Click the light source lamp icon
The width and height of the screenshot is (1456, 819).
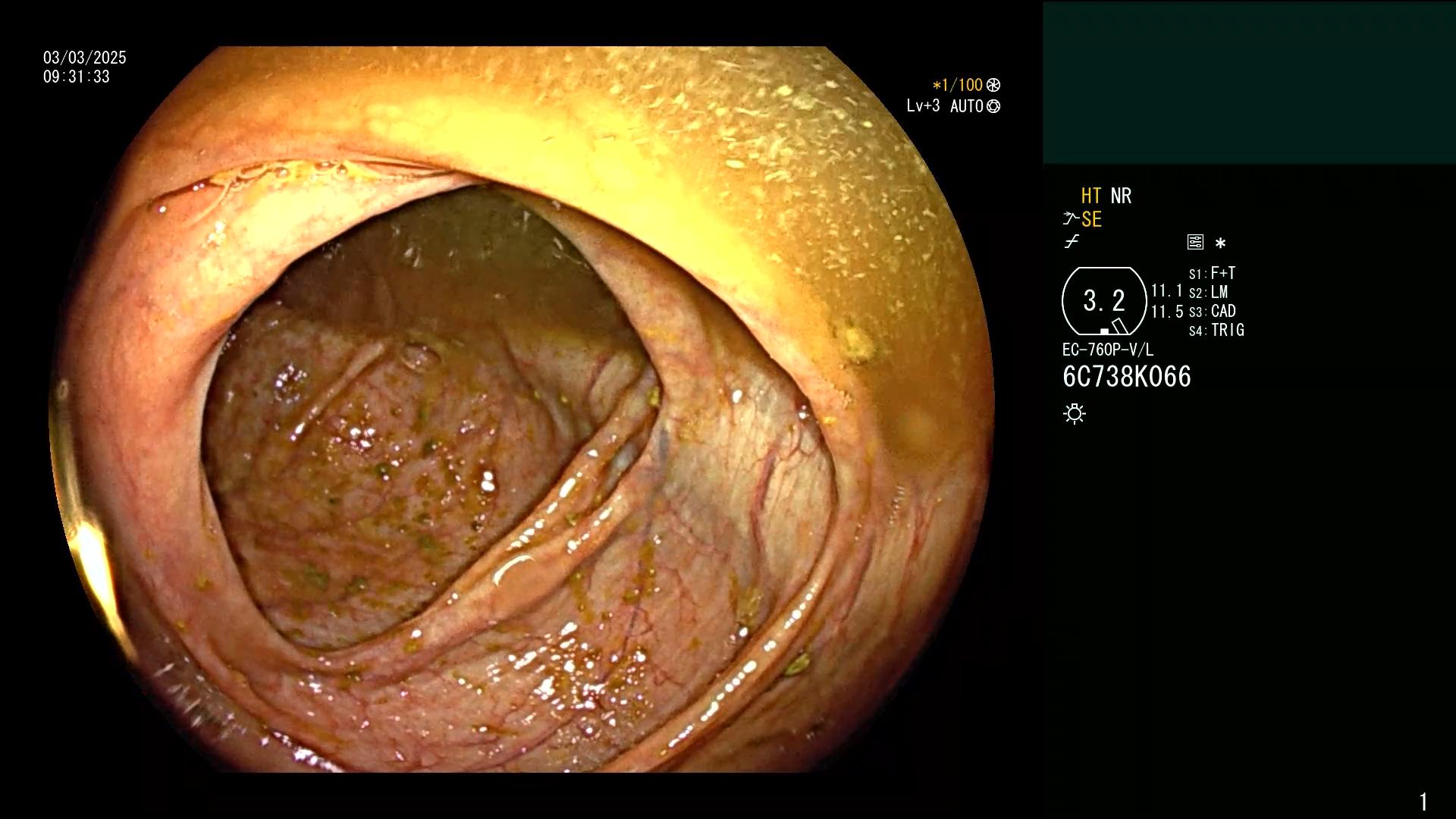point(1075,413)
